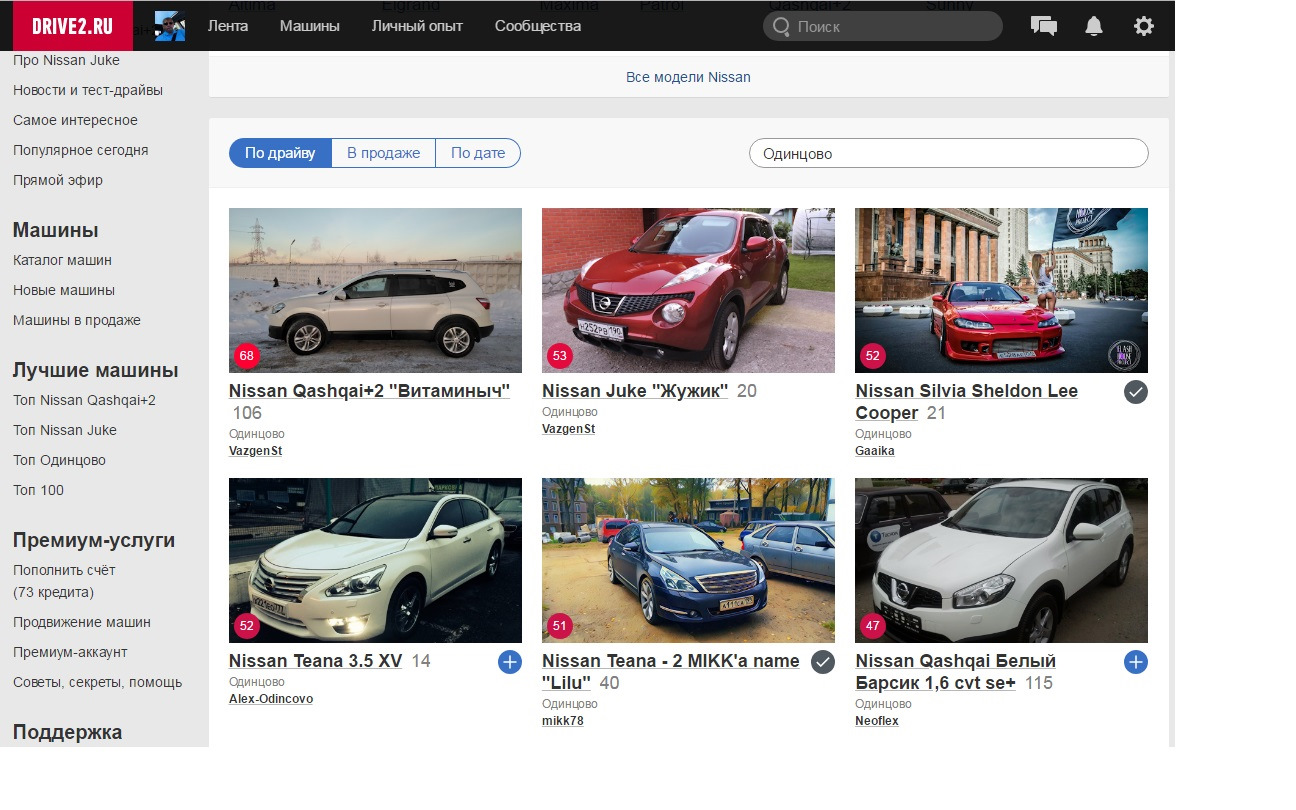Open Топ Nissan Qashqai+2 sidebar link
This screenshot has height=810, width=1296.
tap(84, 400)
